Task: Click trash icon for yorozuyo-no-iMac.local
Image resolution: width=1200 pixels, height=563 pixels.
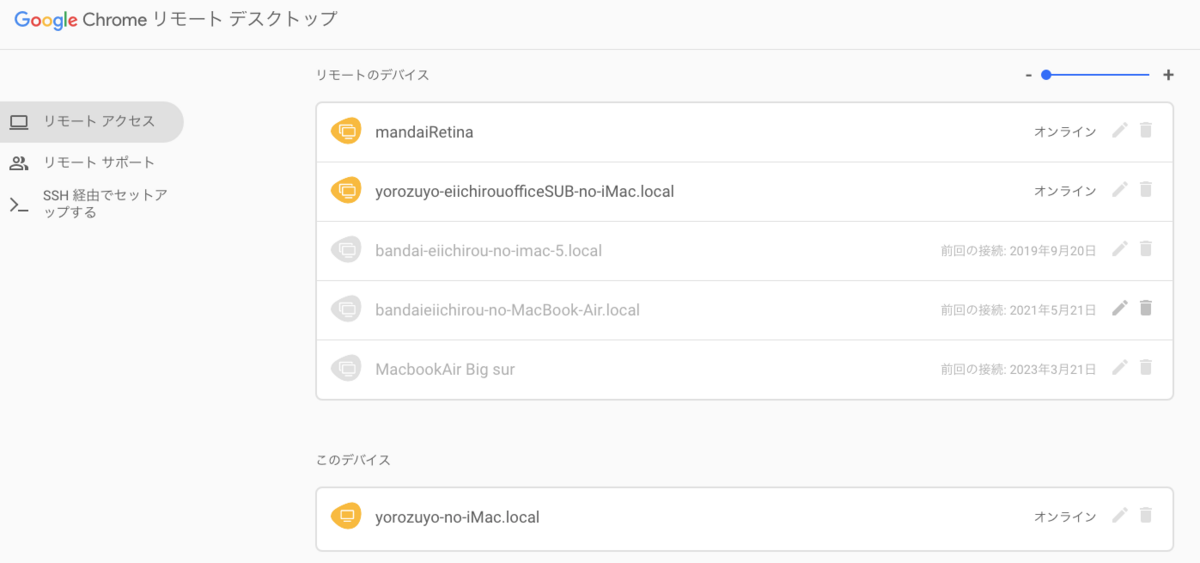Action: coord(1146,516)
